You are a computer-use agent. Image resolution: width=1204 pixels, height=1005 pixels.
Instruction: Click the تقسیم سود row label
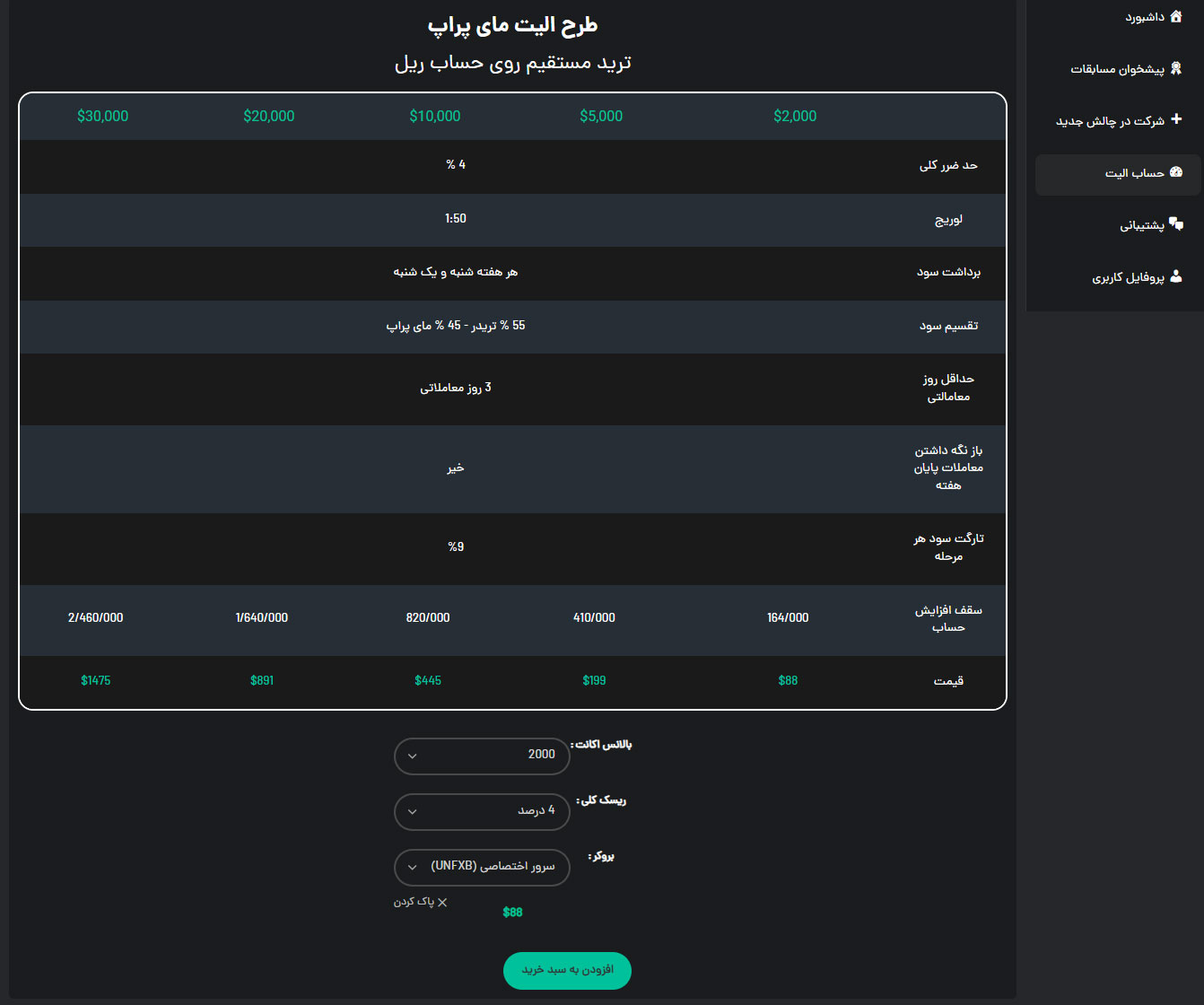pos(948,326)
